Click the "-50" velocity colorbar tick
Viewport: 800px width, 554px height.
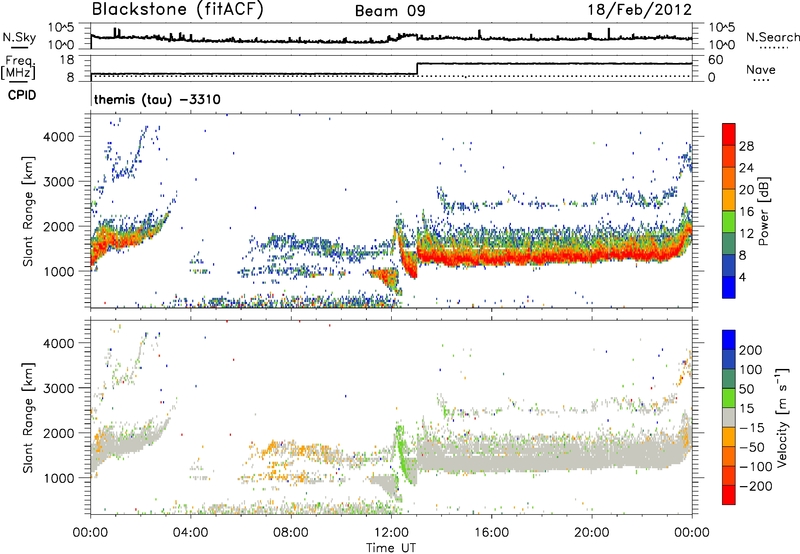click(x=751, y=448)
